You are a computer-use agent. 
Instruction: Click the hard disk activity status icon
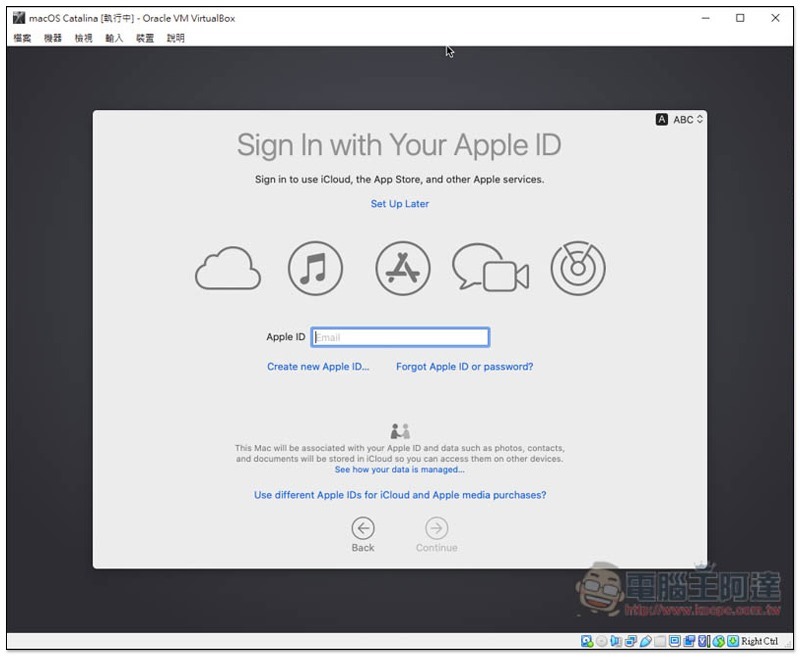click(587, 641)
